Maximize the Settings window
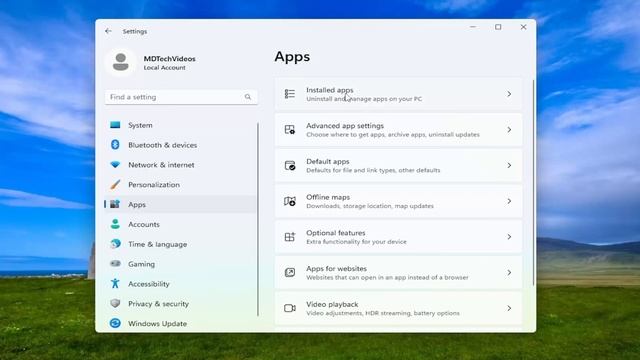640x360 pixels. coord(498,27)
